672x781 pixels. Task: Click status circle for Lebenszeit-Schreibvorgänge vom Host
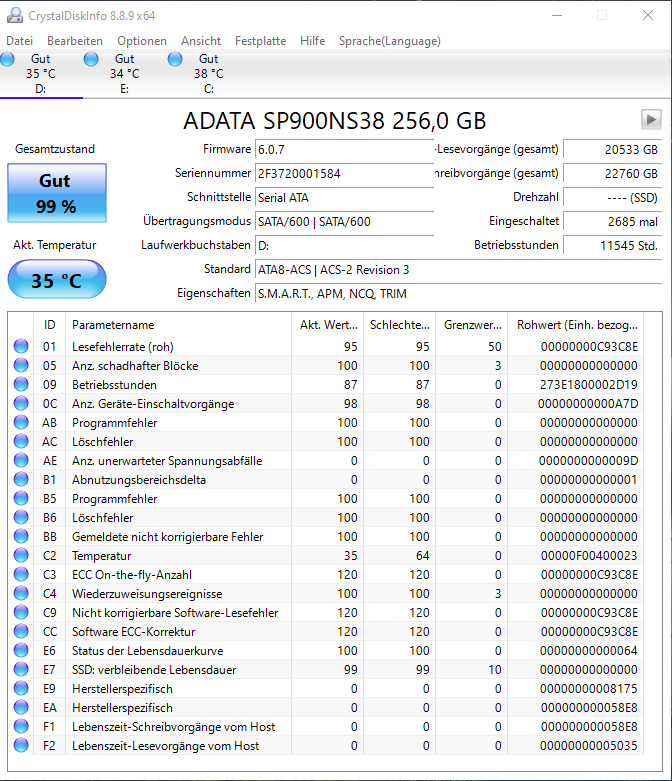pyautogui.click(x=21, y=726)
